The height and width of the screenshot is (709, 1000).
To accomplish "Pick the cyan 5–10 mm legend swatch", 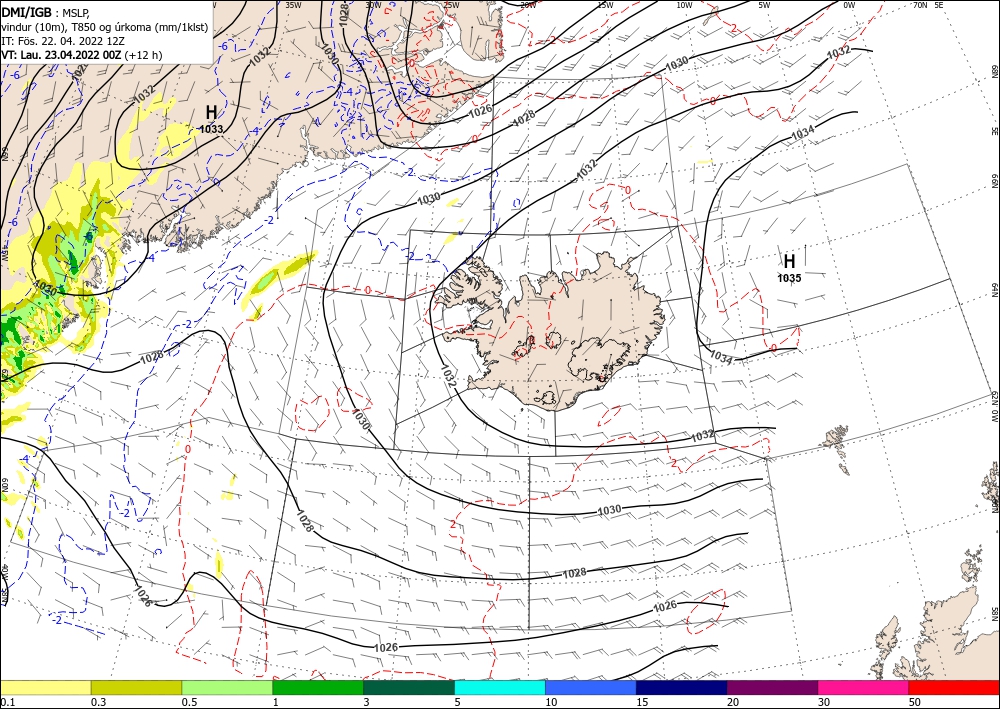I will pos(500,687).
